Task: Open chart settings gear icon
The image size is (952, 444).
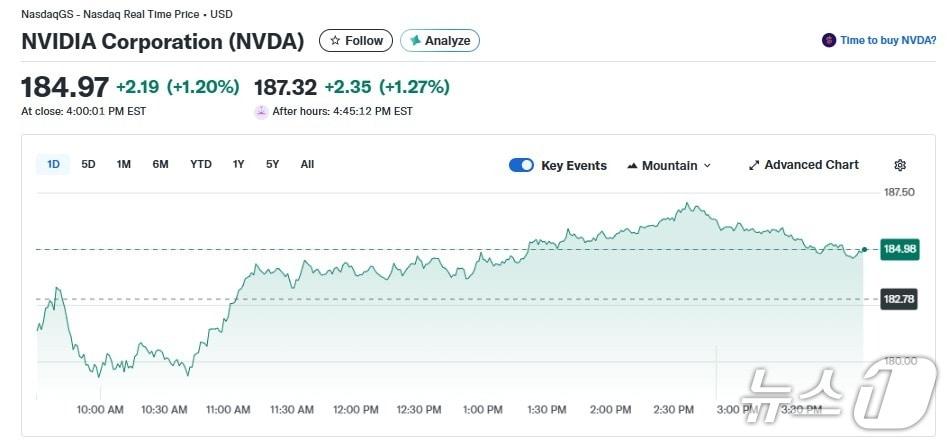Action: (899, 165)
